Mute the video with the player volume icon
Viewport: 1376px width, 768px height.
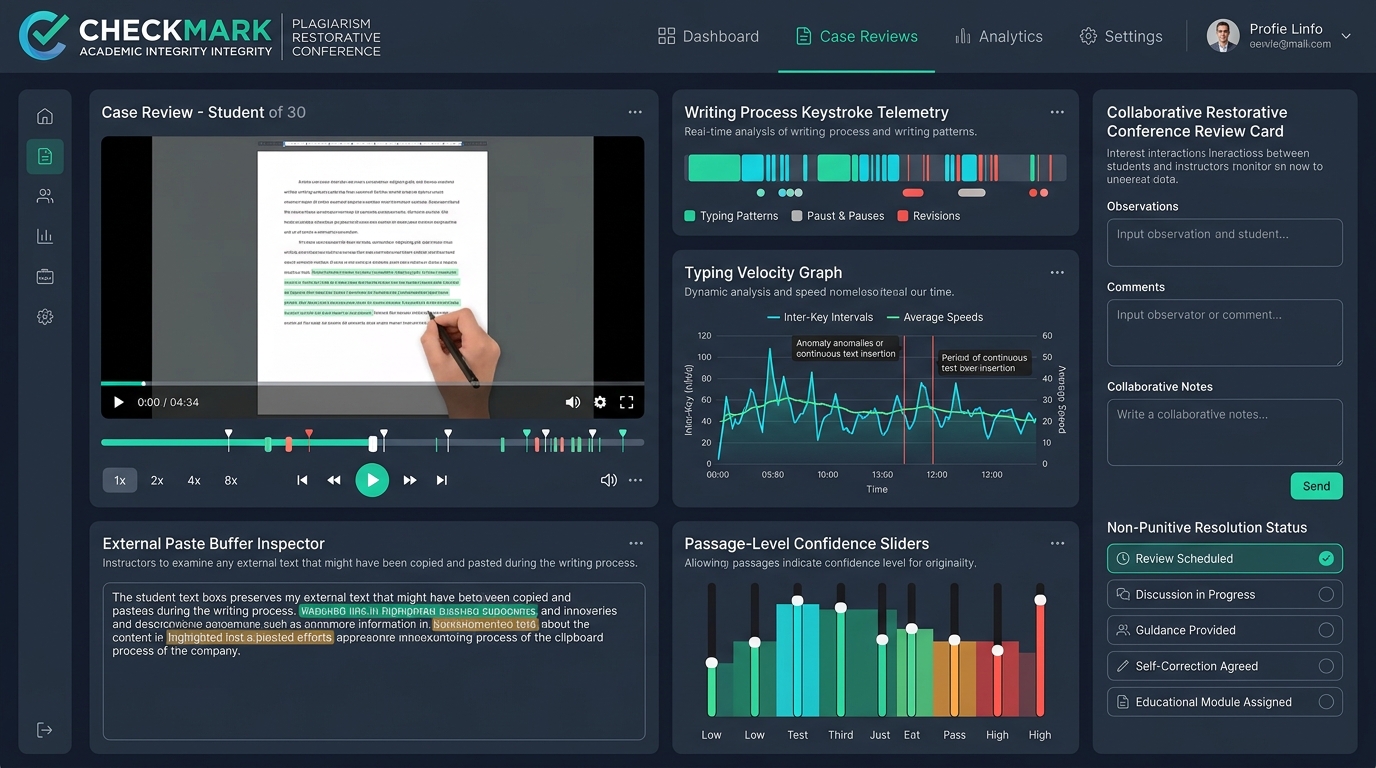[573, 402]
